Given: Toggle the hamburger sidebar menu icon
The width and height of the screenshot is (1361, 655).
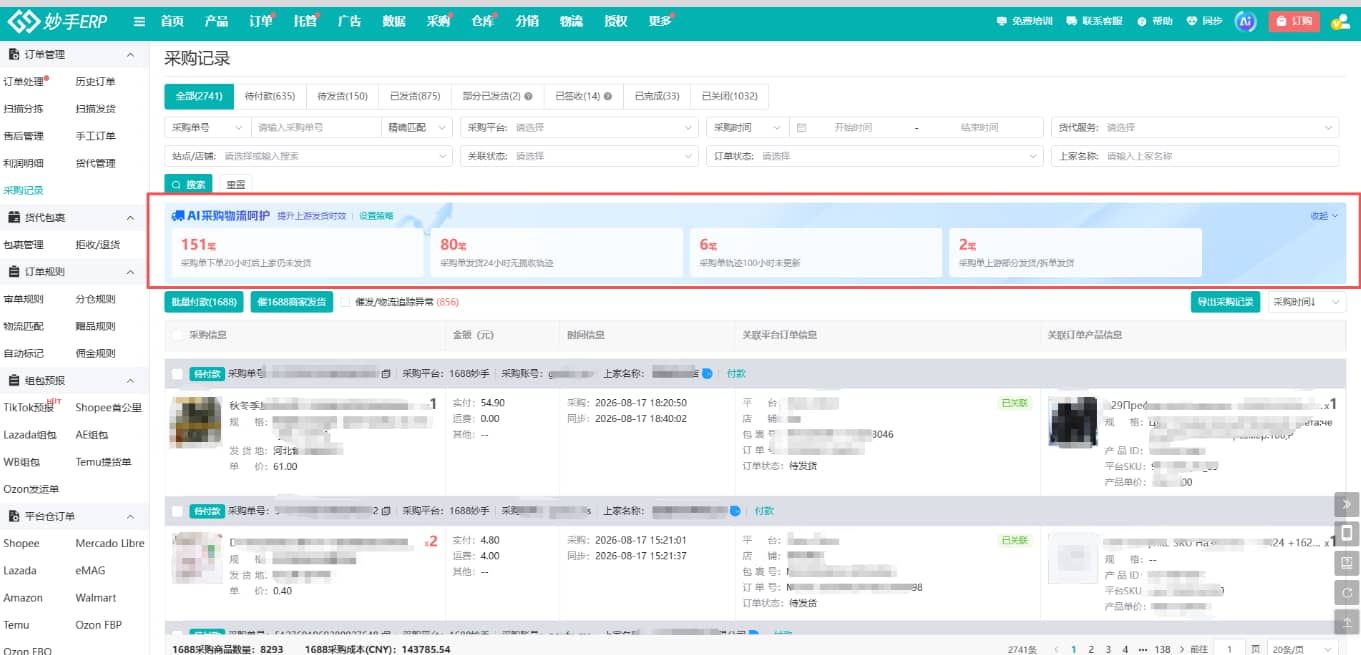Looking at the screenshot, I should coord(139,21).
